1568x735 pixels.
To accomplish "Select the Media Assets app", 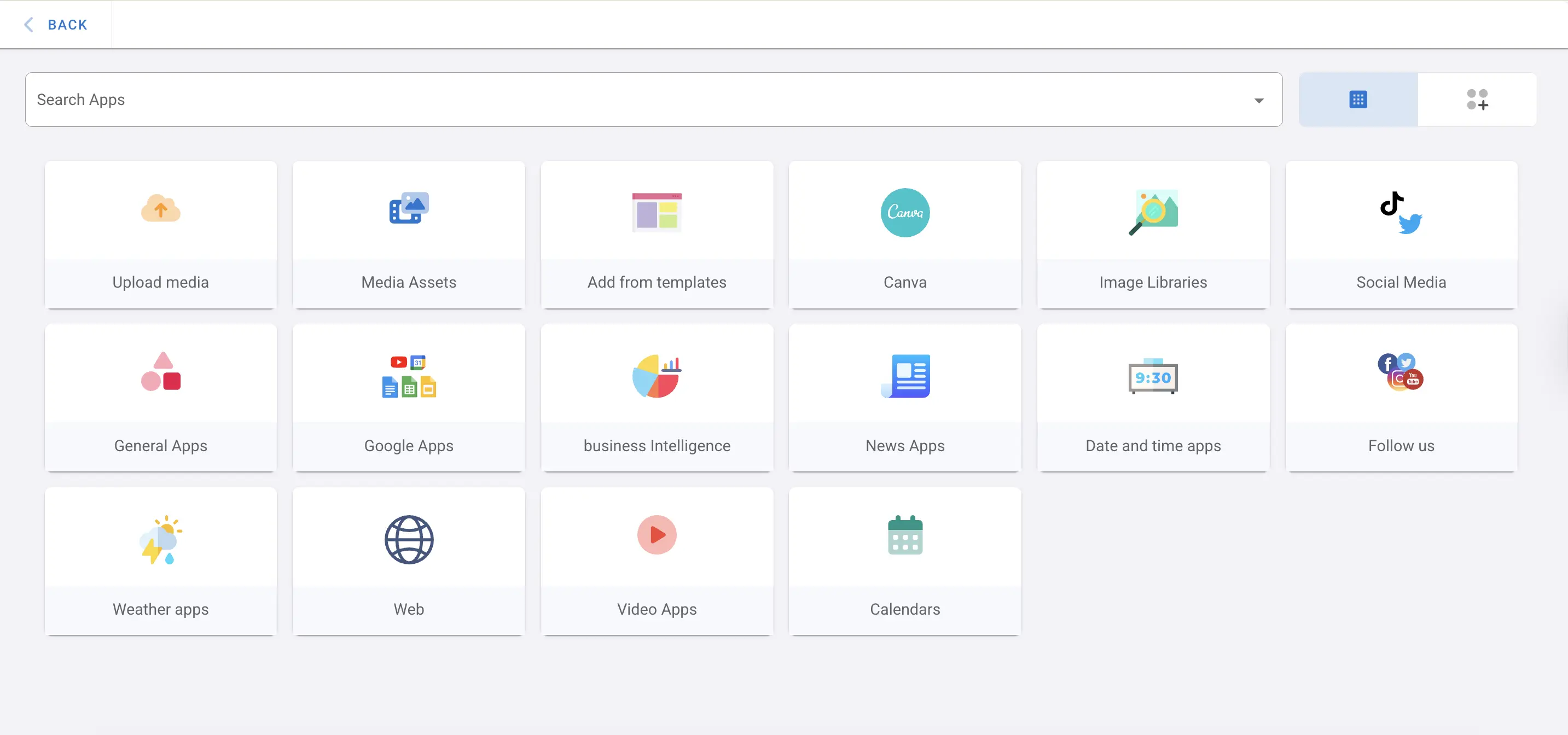I will [409, 235].
